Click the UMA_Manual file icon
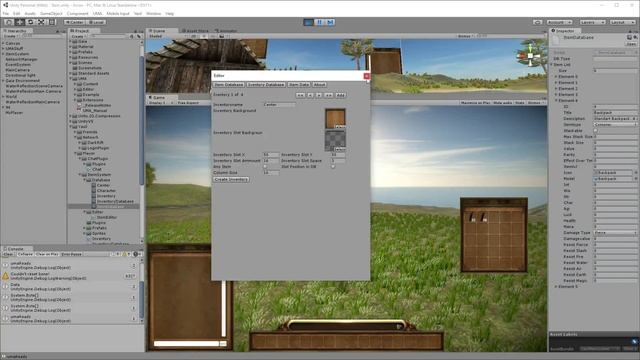This screenshot has width=640, height=360. pos(80,110)
